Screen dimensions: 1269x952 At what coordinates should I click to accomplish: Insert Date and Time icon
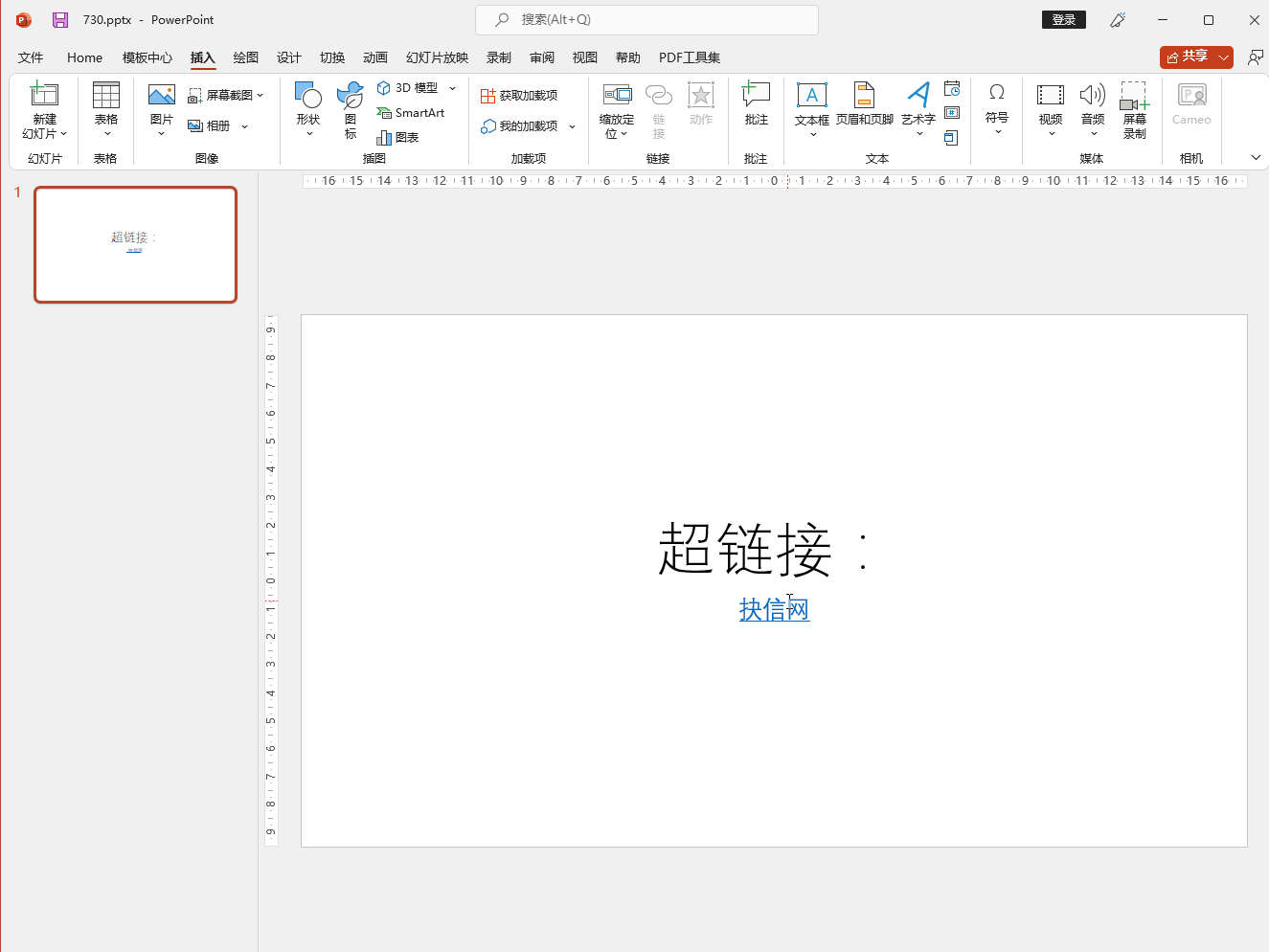(x=952, y=88)
